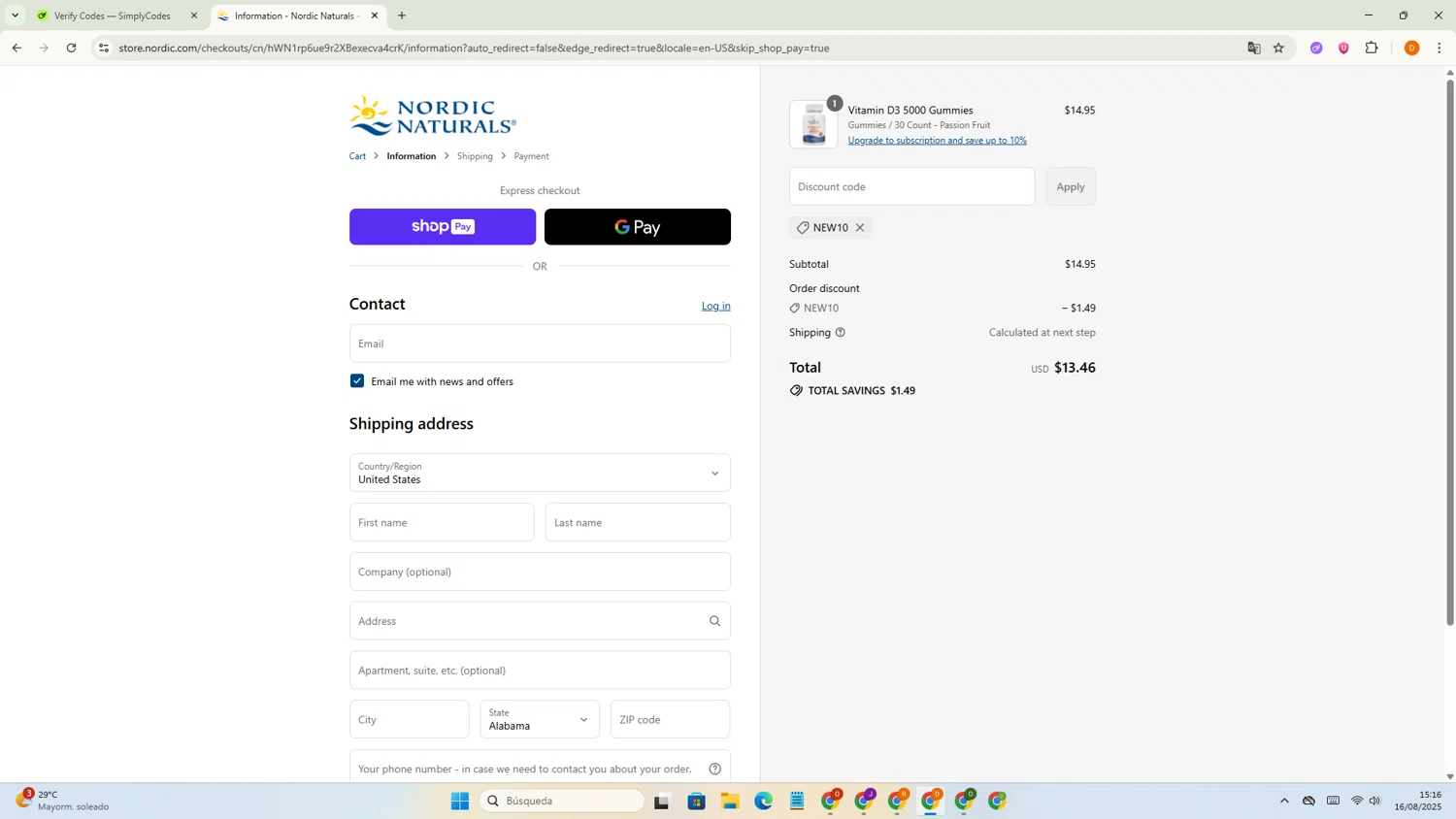This screenshot has width=1456, height=819.
Task: Click Upgrade to subscription and save link
Action: pos(937,141)
